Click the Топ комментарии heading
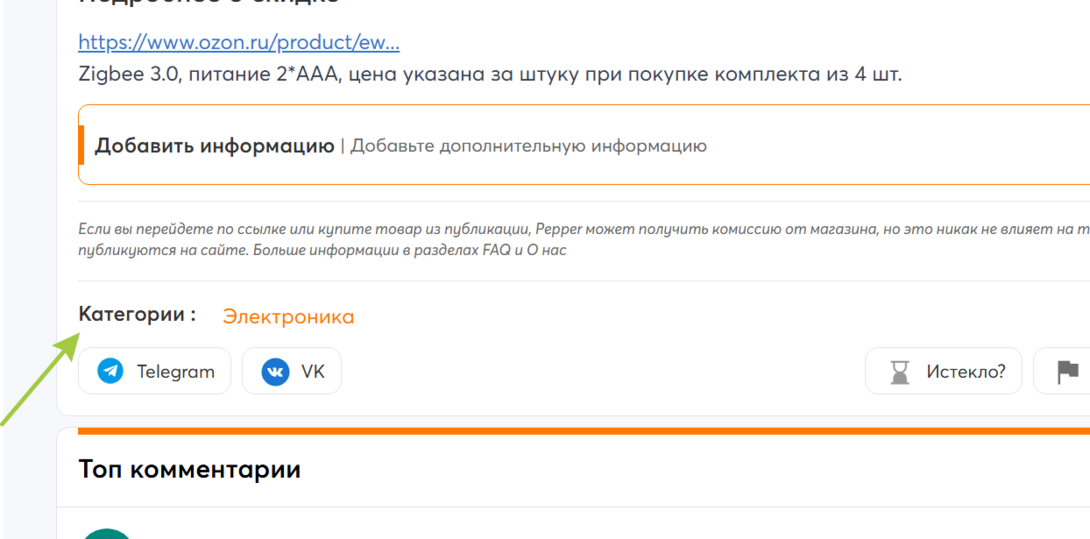 [189, 469]
